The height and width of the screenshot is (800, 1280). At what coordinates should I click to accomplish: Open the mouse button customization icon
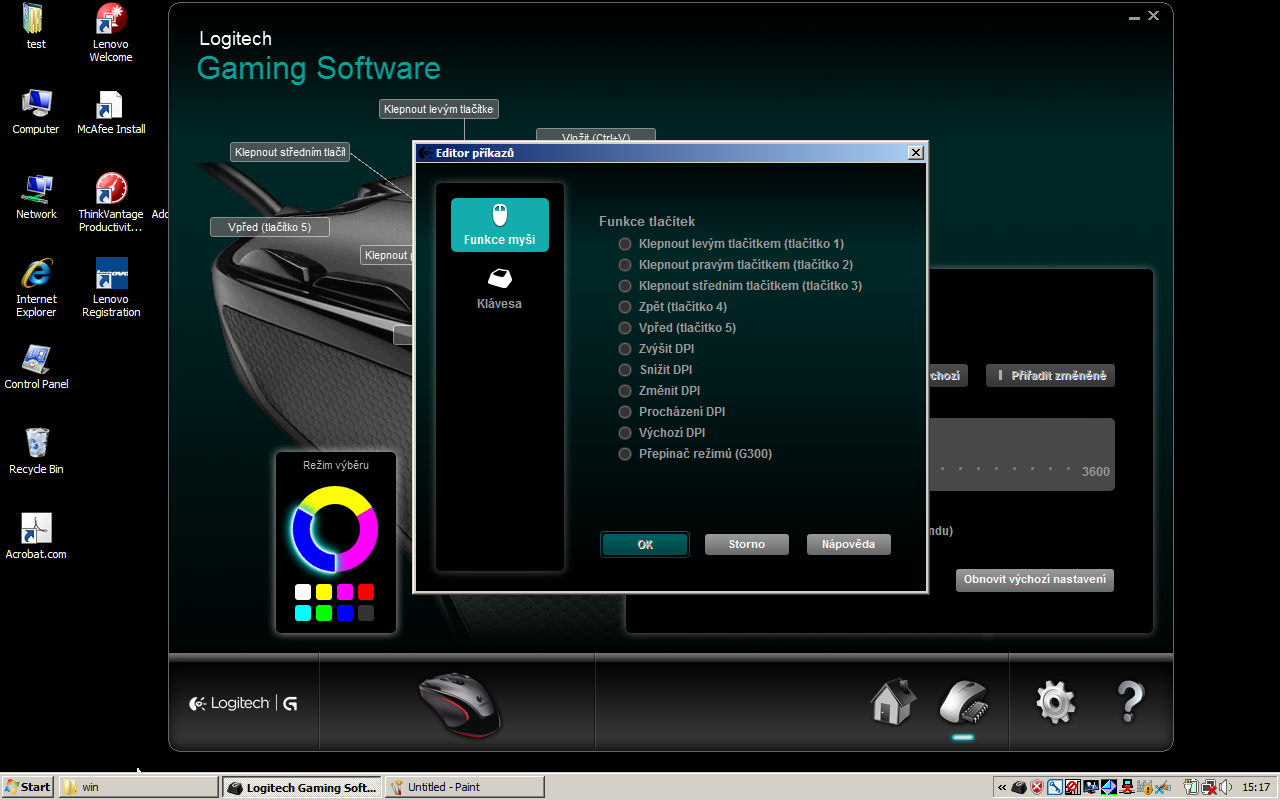click(x=963, y=702)
